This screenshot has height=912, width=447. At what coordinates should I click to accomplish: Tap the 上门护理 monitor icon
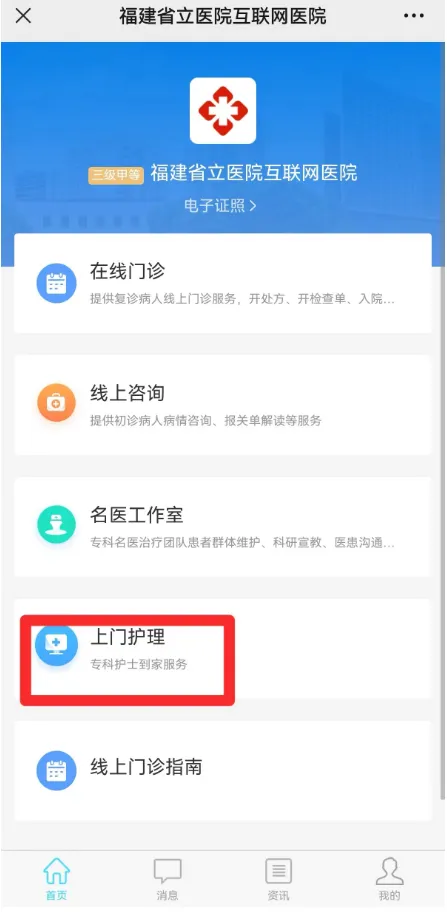point(56,644)
